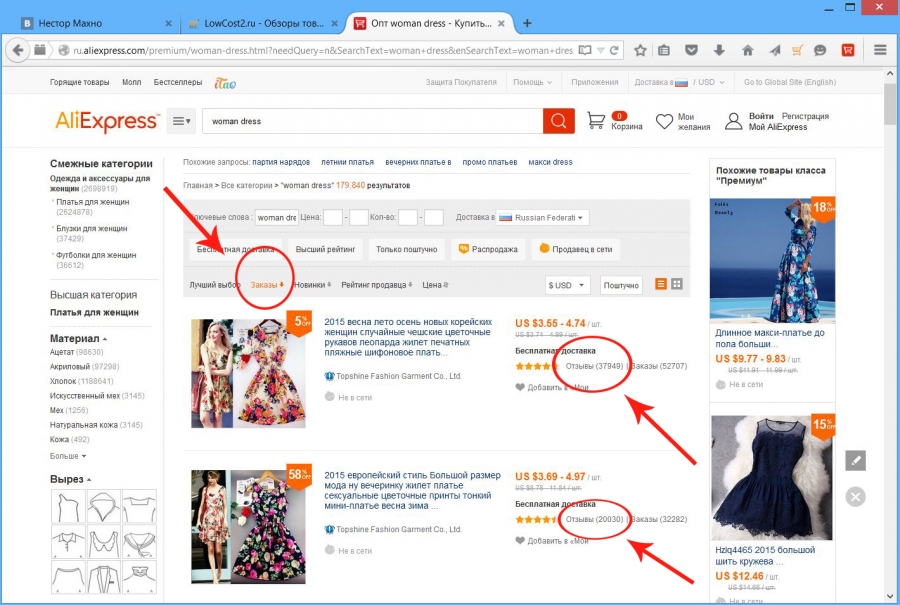This screenshot has width=900, height=605.
Task: Close the LowCost2.ru tab
Action: [x=334, y=24]
